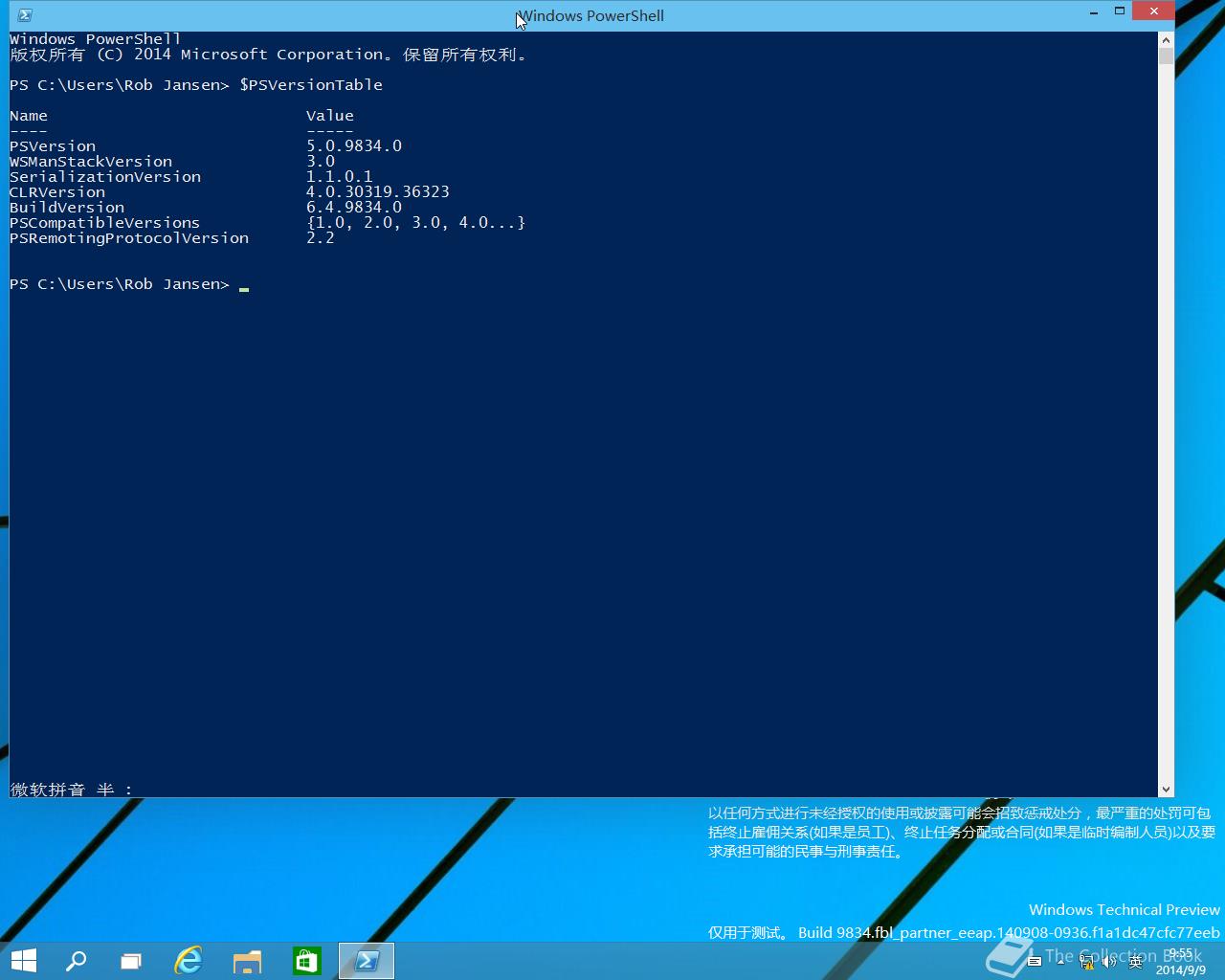Click the Name column header
This screenshot has height=980, width=1225.
tap(29, 116)
